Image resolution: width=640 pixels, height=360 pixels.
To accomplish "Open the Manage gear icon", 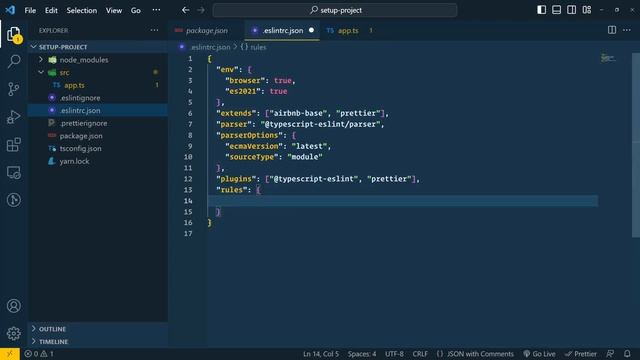I will 13,333.
